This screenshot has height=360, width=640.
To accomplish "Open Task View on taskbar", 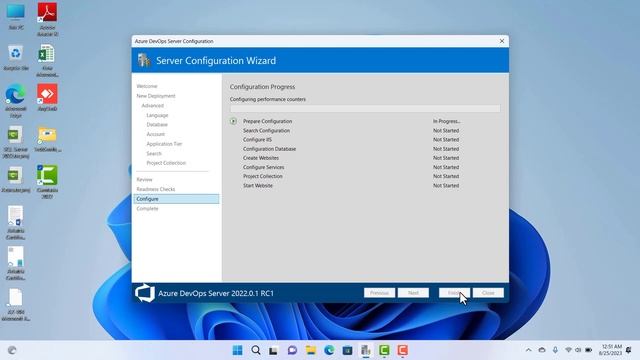I will click(273, 350).
